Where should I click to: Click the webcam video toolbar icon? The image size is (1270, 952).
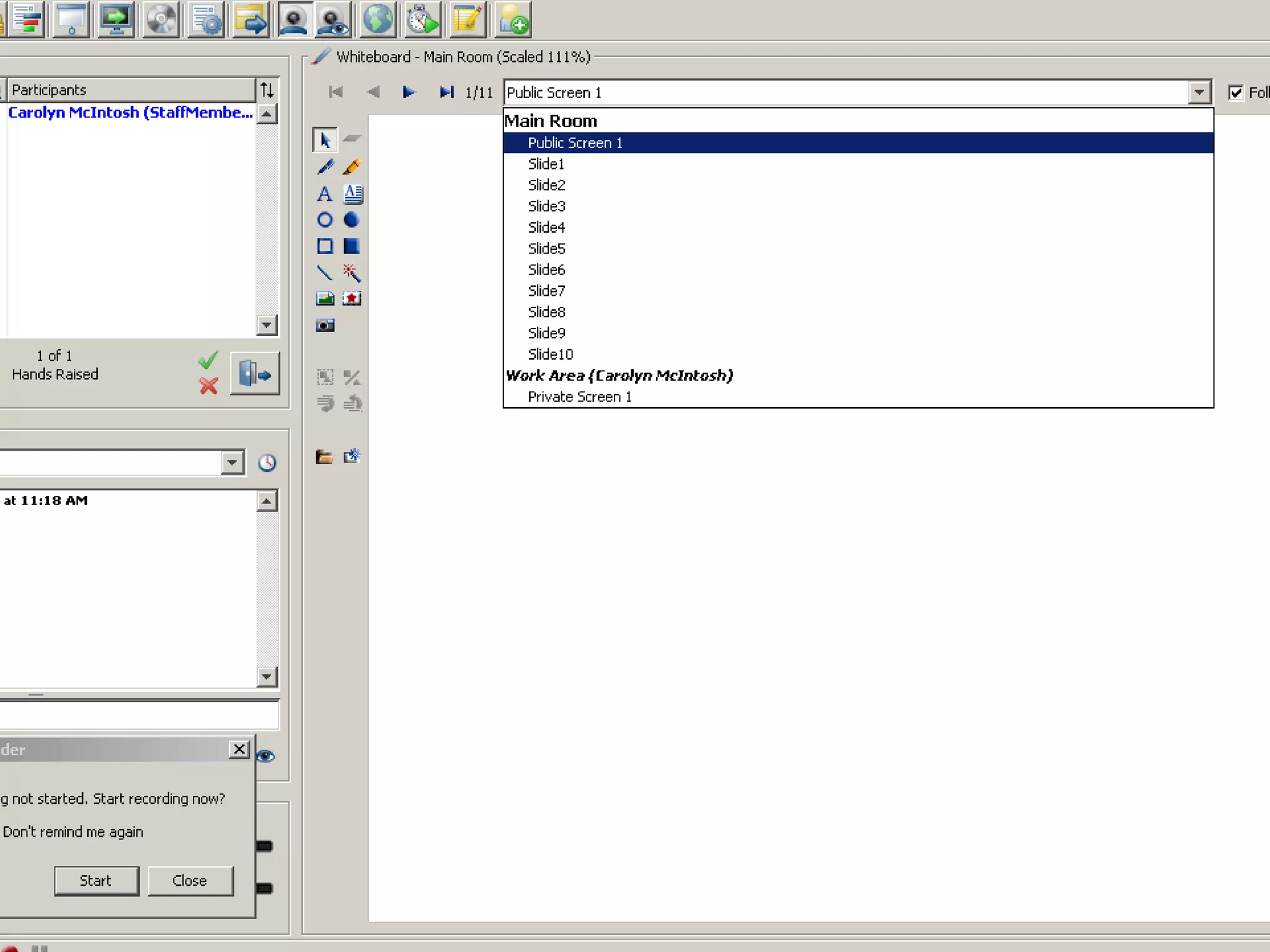[x=294, y=19]
